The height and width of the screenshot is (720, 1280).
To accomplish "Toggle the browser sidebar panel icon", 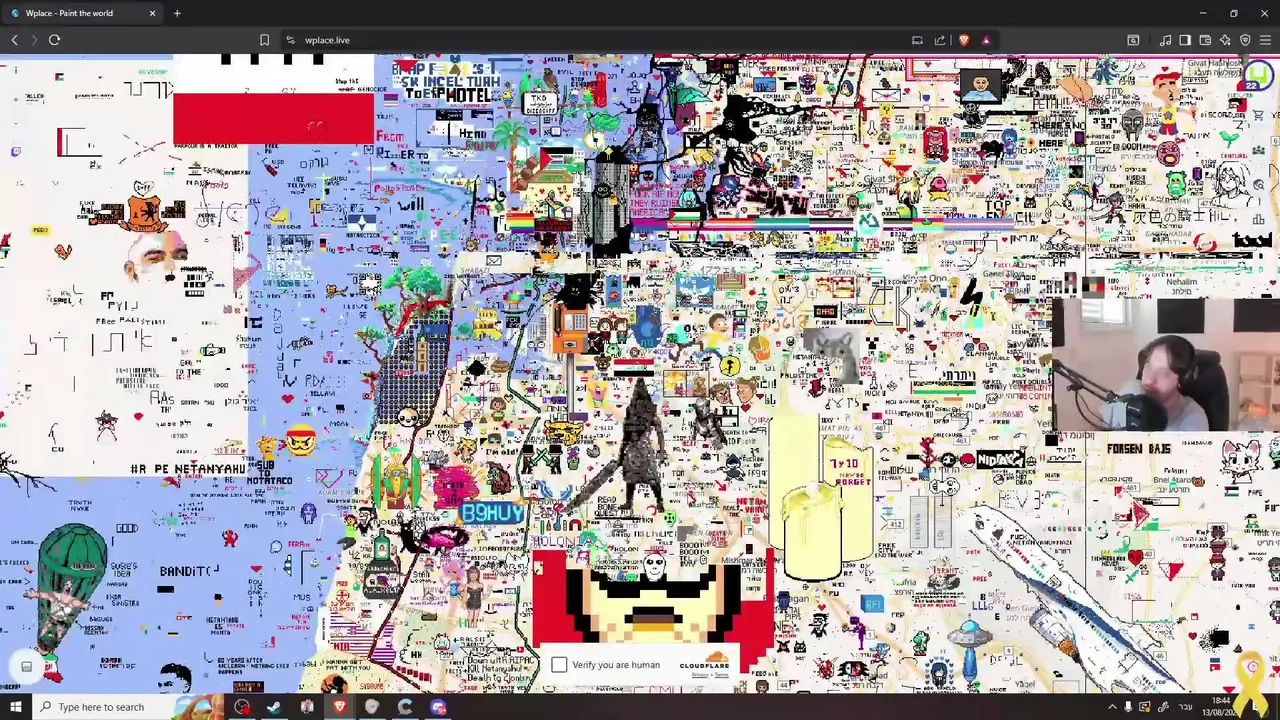I will click(1185, 40).
